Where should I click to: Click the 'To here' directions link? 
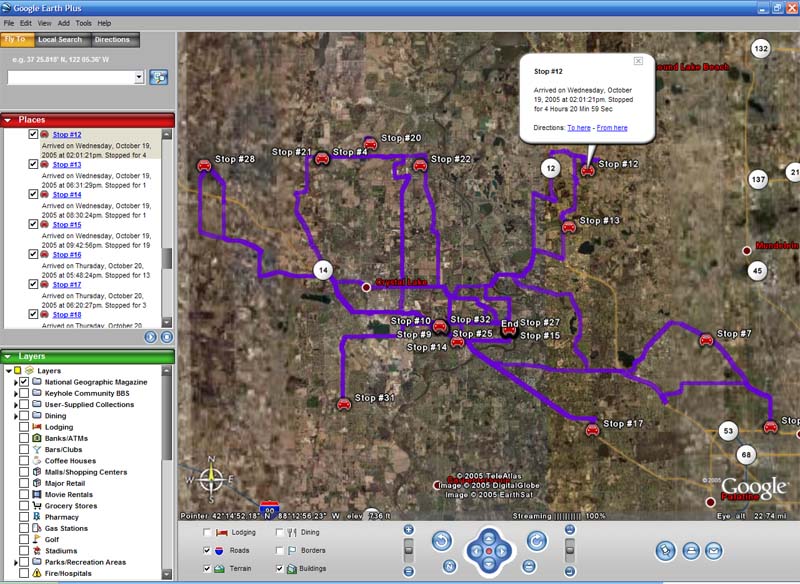pyautogui.click(x=579, y=128)
